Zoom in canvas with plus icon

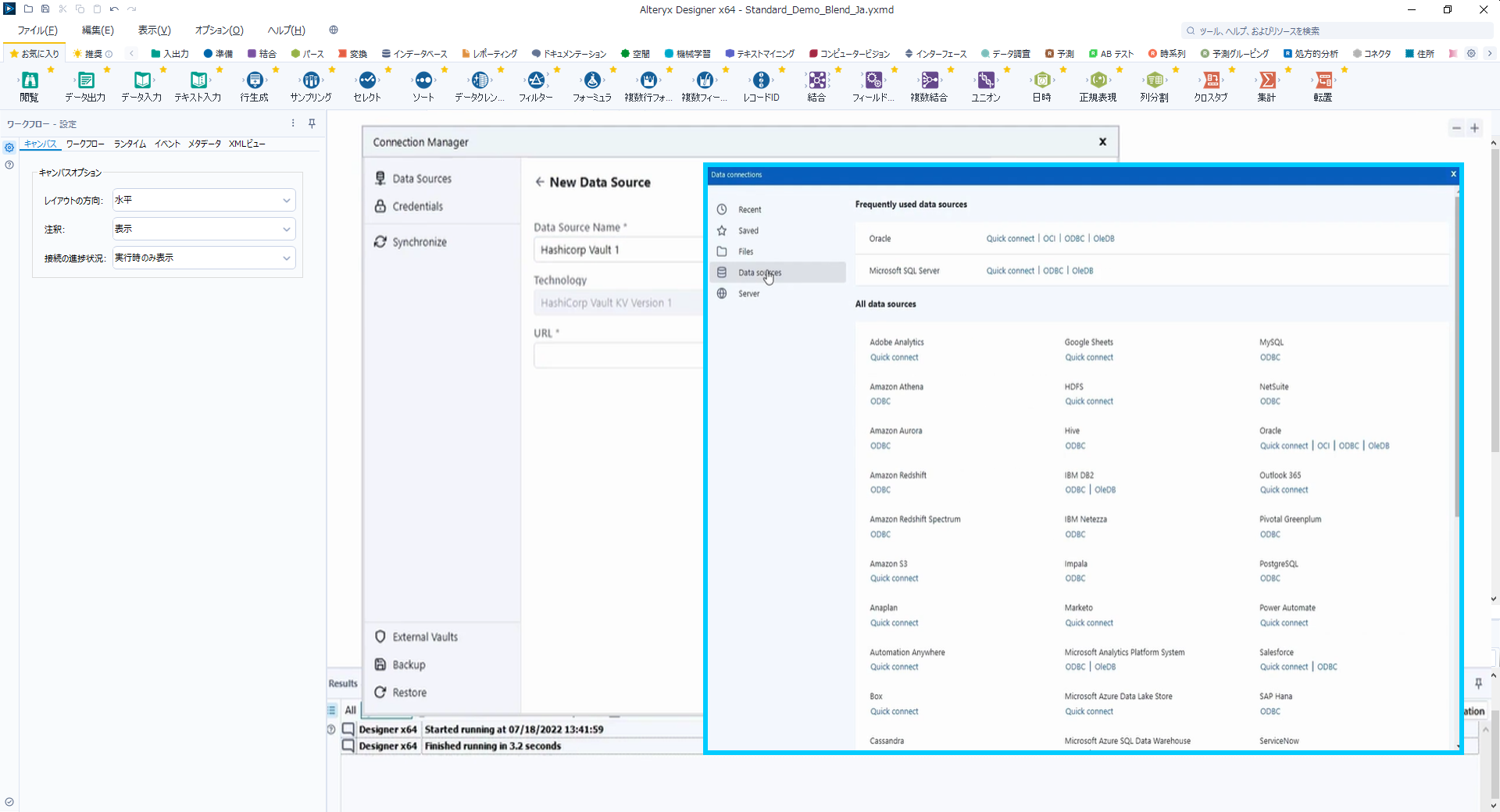pyautogui.click(x=1475, y=128)
